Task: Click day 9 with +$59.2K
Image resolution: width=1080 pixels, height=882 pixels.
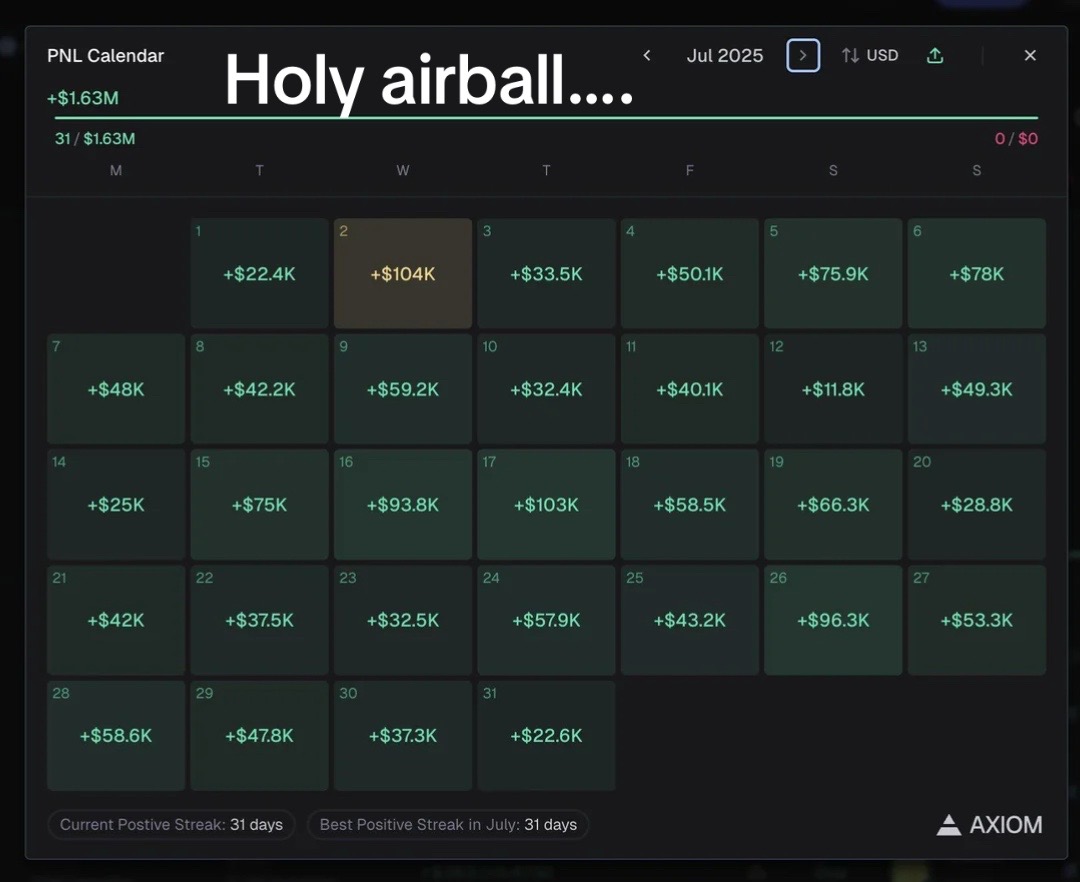Action: [x=403, y=389]
